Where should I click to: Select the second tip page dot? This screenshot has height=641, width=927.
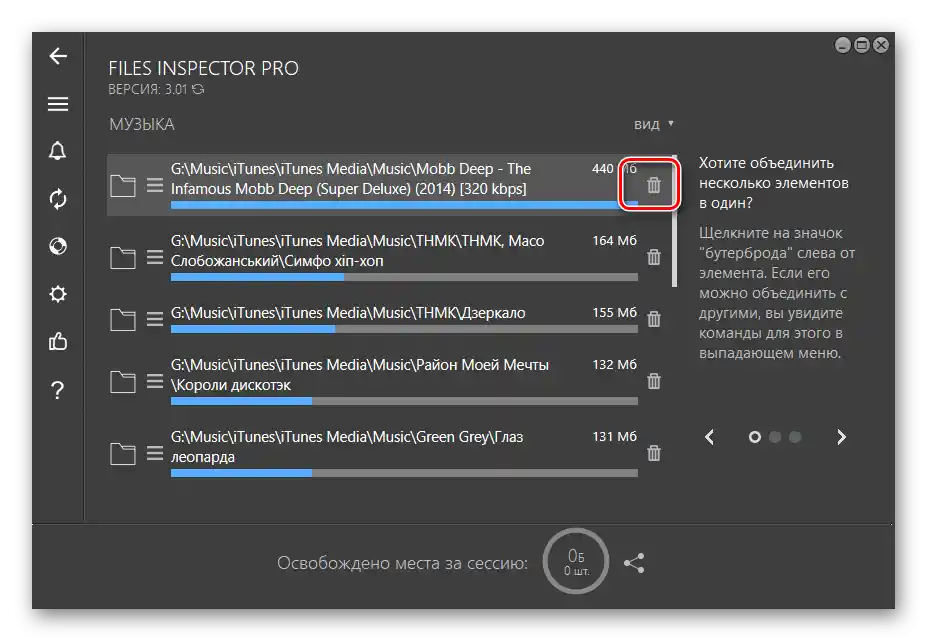click(x=775, y=437)
